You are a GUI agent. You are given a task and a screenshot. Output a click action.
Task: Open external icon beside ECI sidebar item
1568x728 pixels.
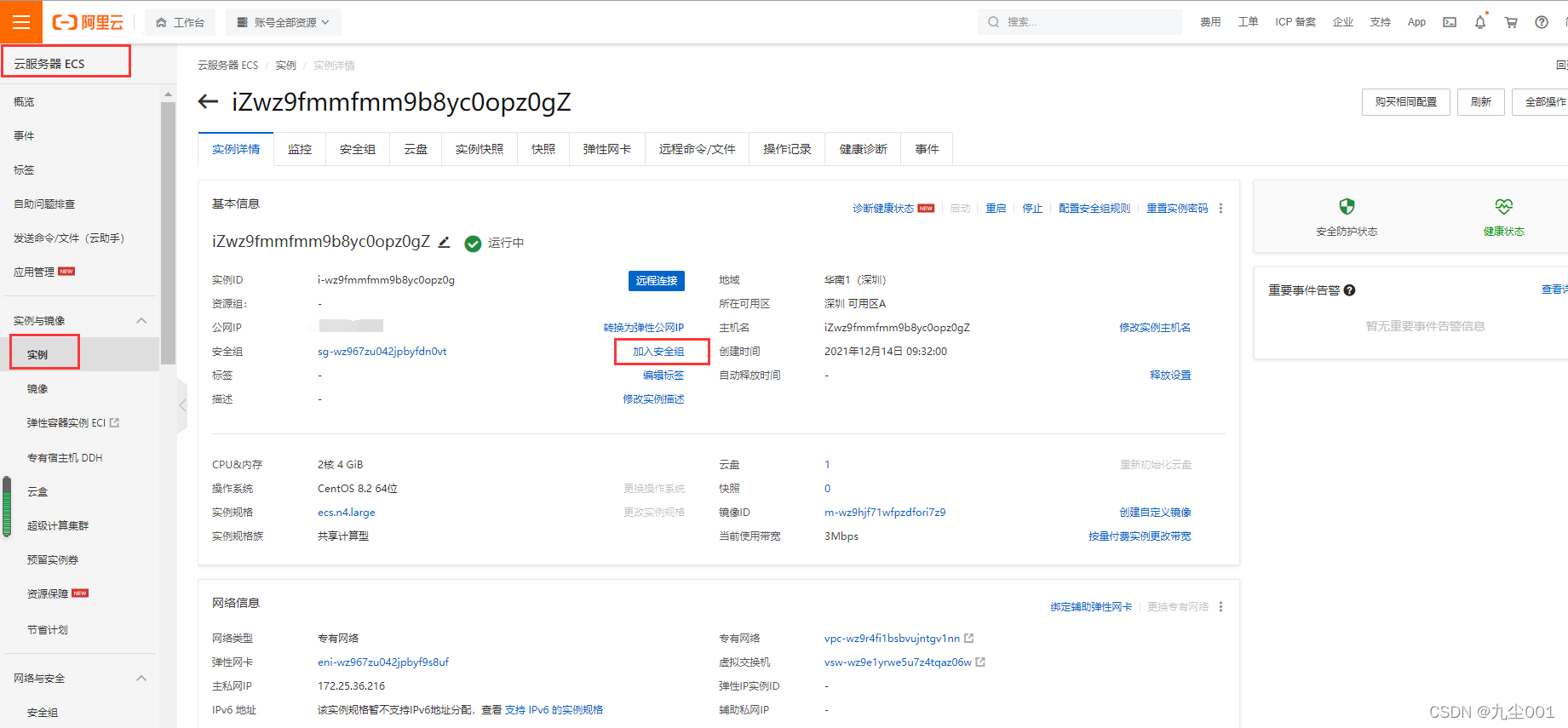pyautogui.click(x=115, y=423)
